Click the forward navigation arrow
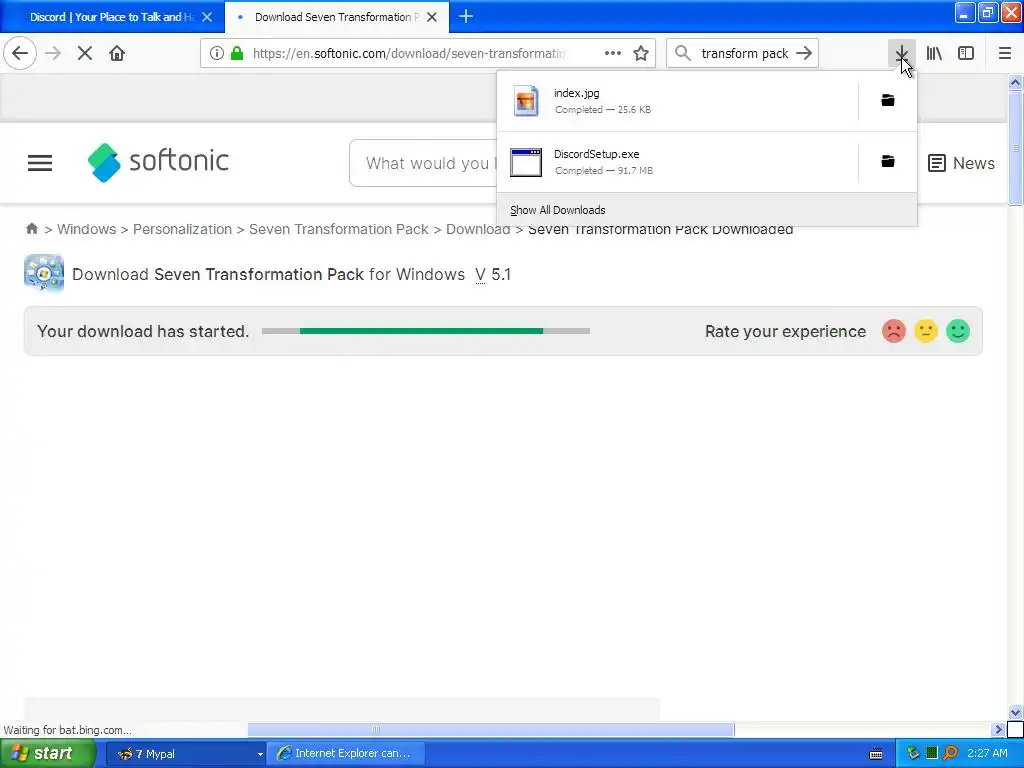Viewport: 1024px width, 768px height. point(53,53)
